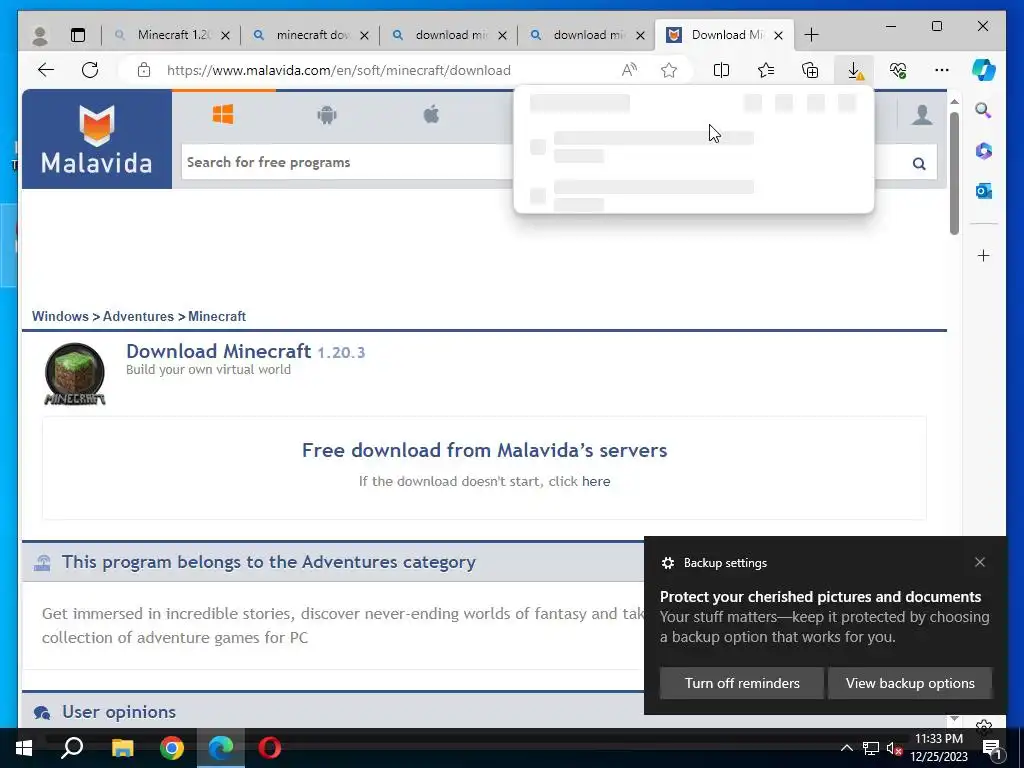Focus the 'Search for free programs' field
Image resolution: width=1024 pixels, height=768 pixels.
tap(346, 162)
